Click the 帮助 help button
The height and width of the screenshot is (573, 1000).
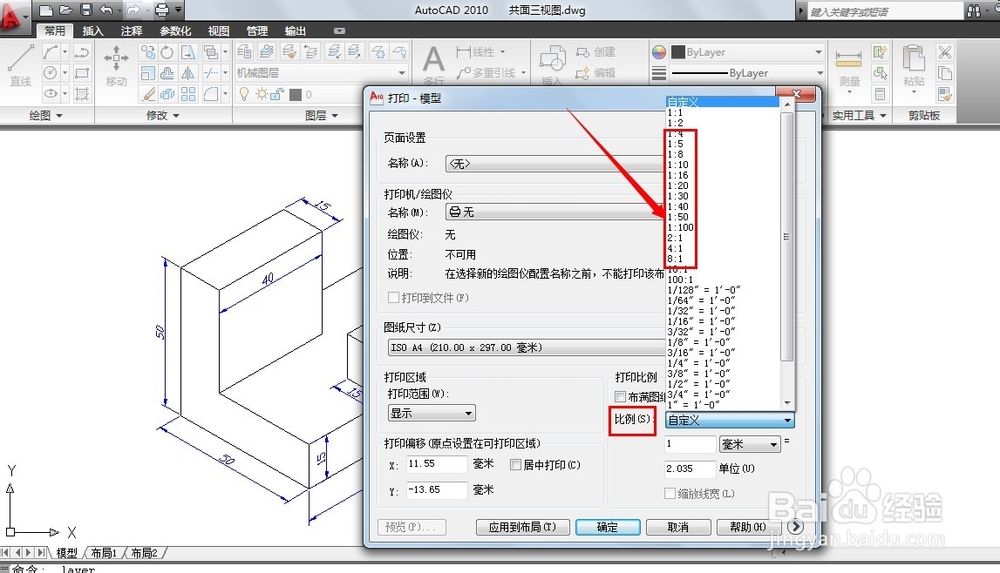747,527
